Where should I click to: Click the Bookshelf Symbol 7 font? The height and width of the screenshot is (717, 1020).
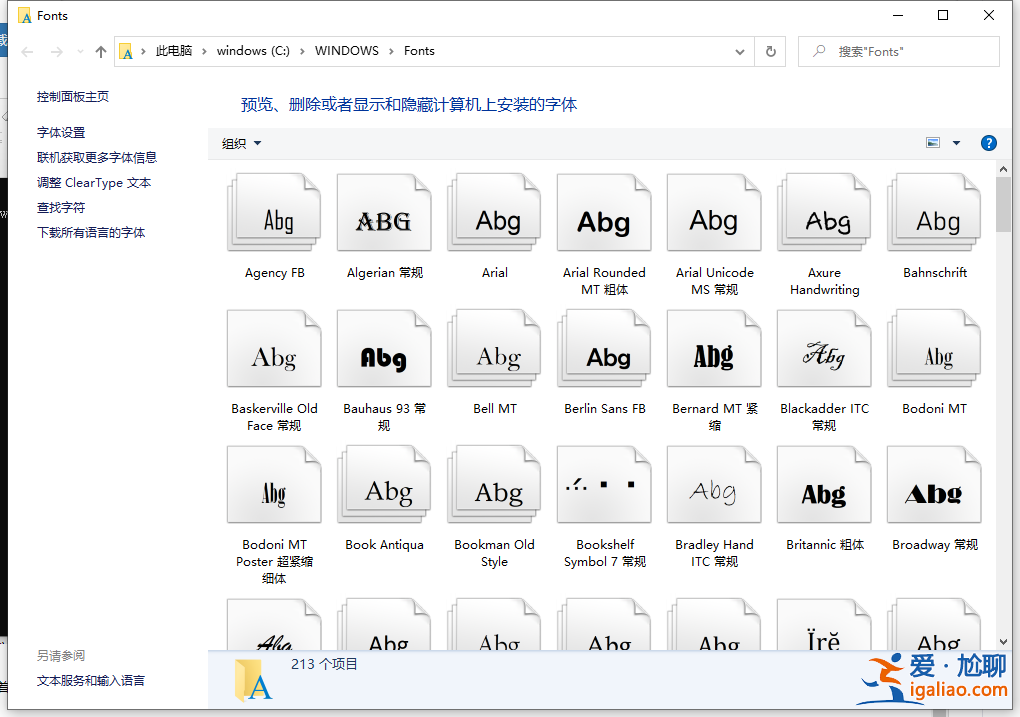pos(604,488)
